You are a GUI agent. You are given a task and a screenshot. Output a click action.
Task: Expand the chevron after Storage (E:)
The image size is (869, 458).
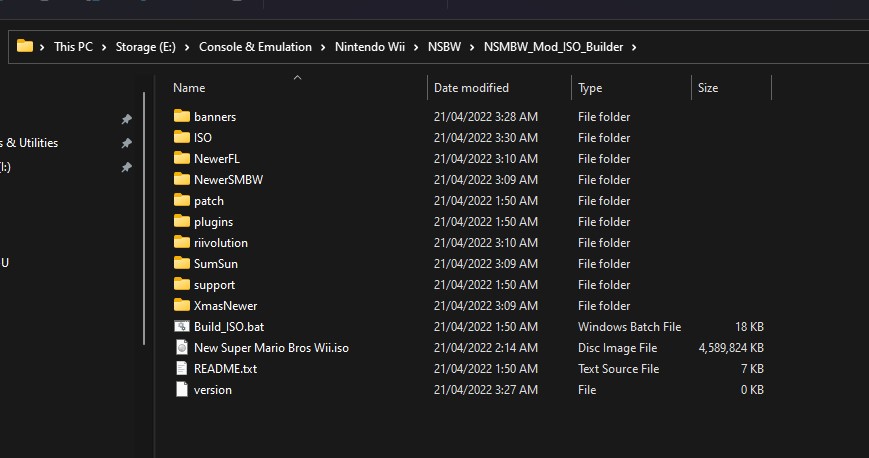[x=187, y=48]
